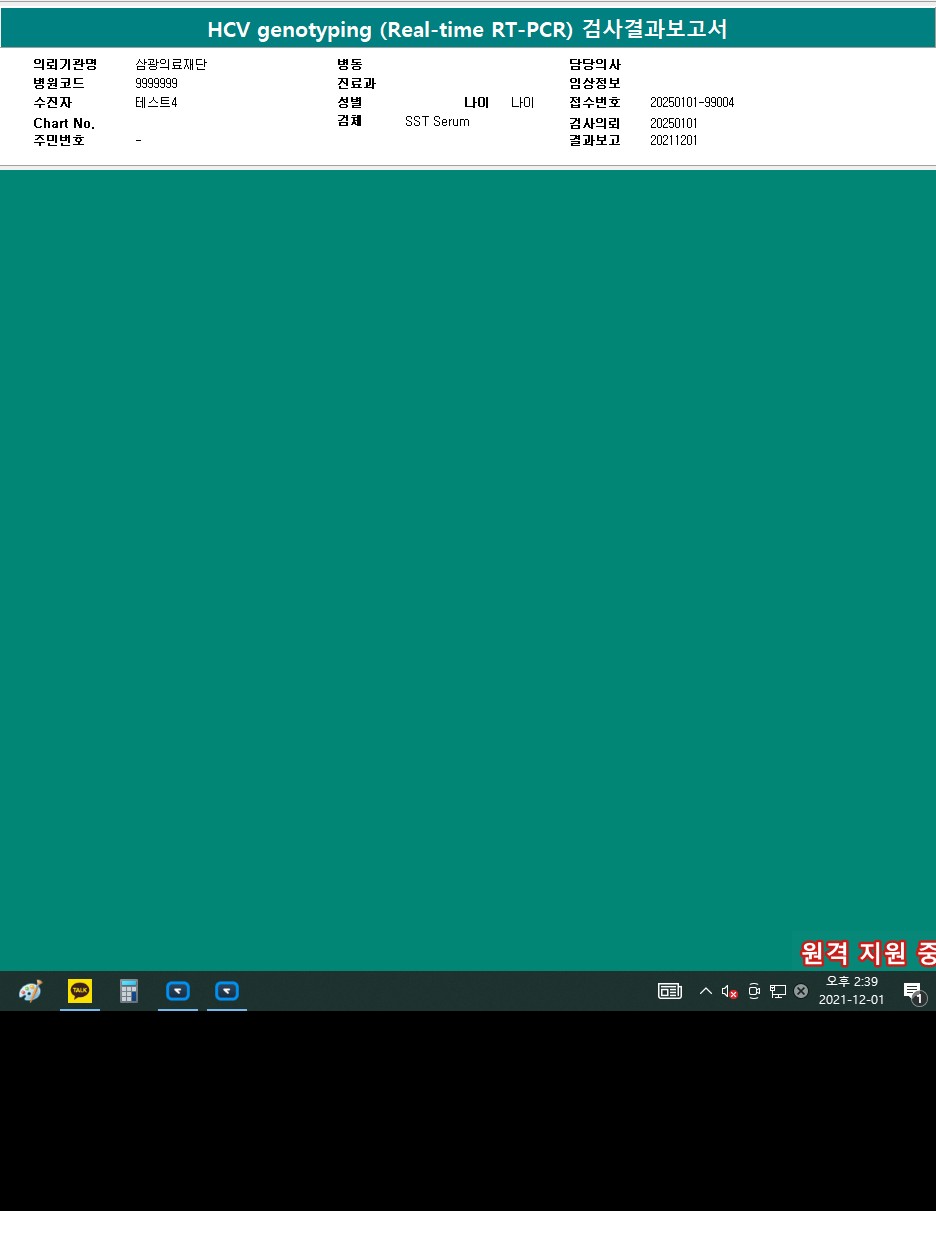Open the Action Center notification icon
Viewport: 936px width, 1235px height.
point(913,992)
